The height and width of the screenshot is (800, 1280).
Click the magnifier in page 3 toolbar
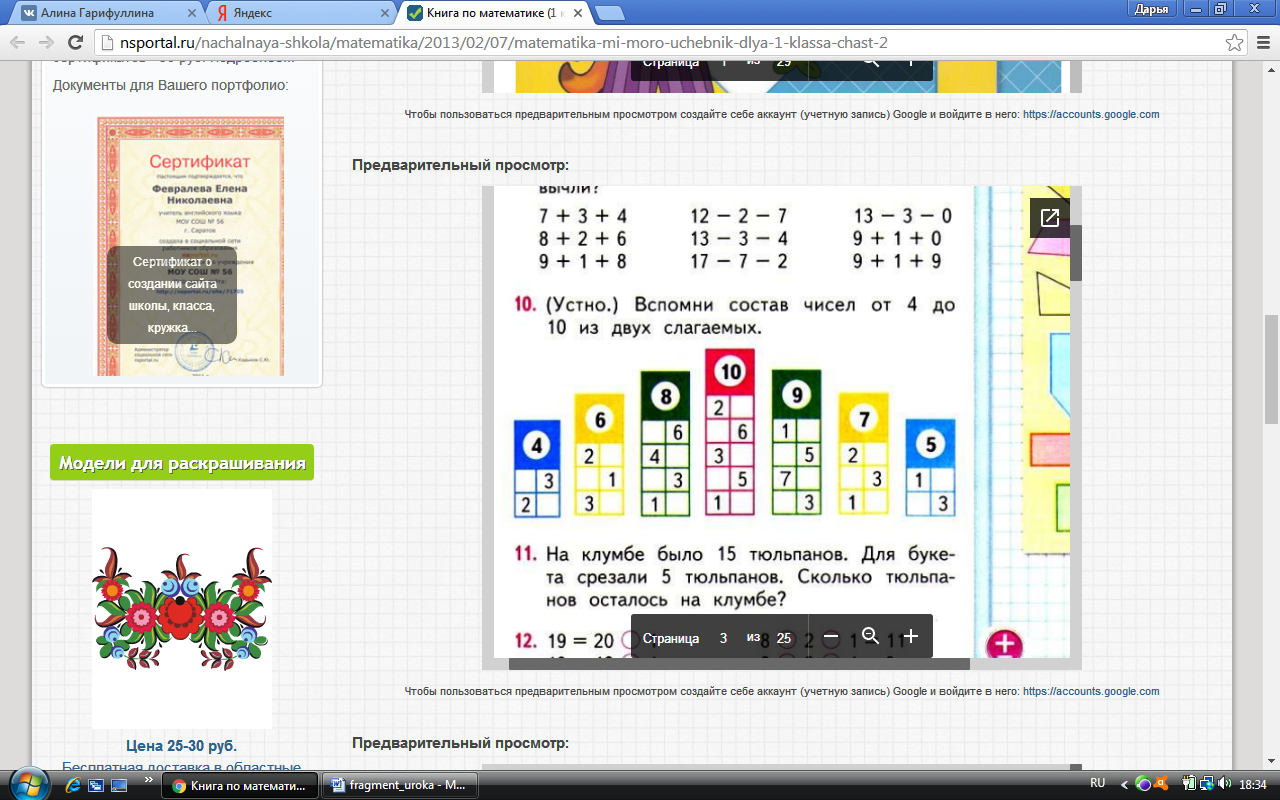[x=870, y=636]
